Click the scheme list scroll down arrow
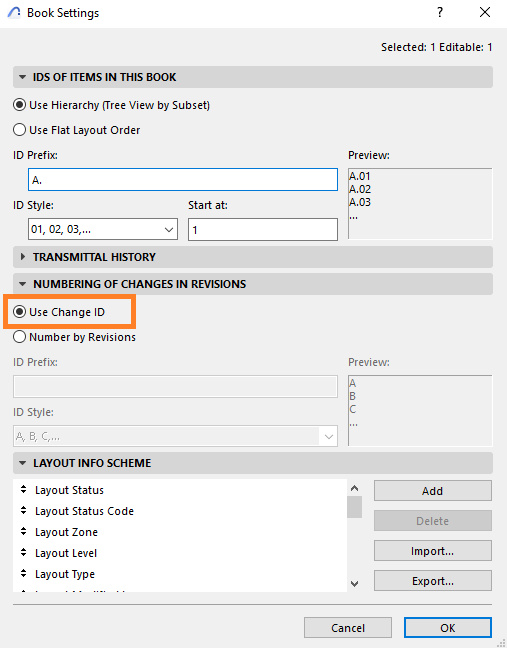Image resolution: width=507 pixels, height=648 pixels. (x=355, y=584)
